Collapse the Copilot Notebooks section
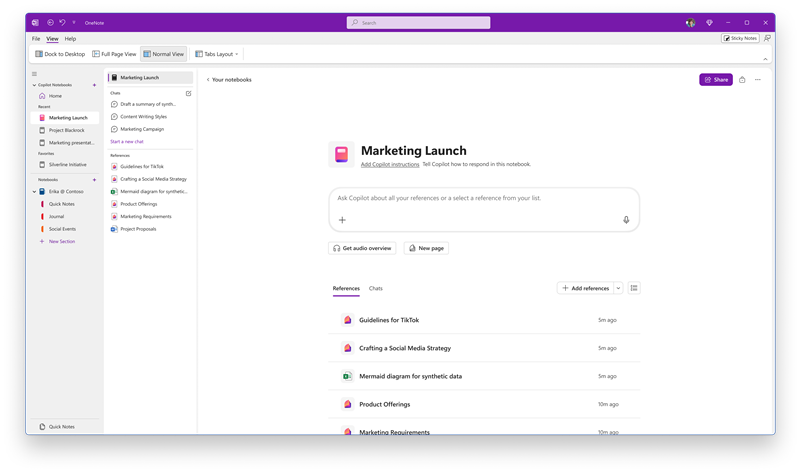 click(x=34, y=85)
